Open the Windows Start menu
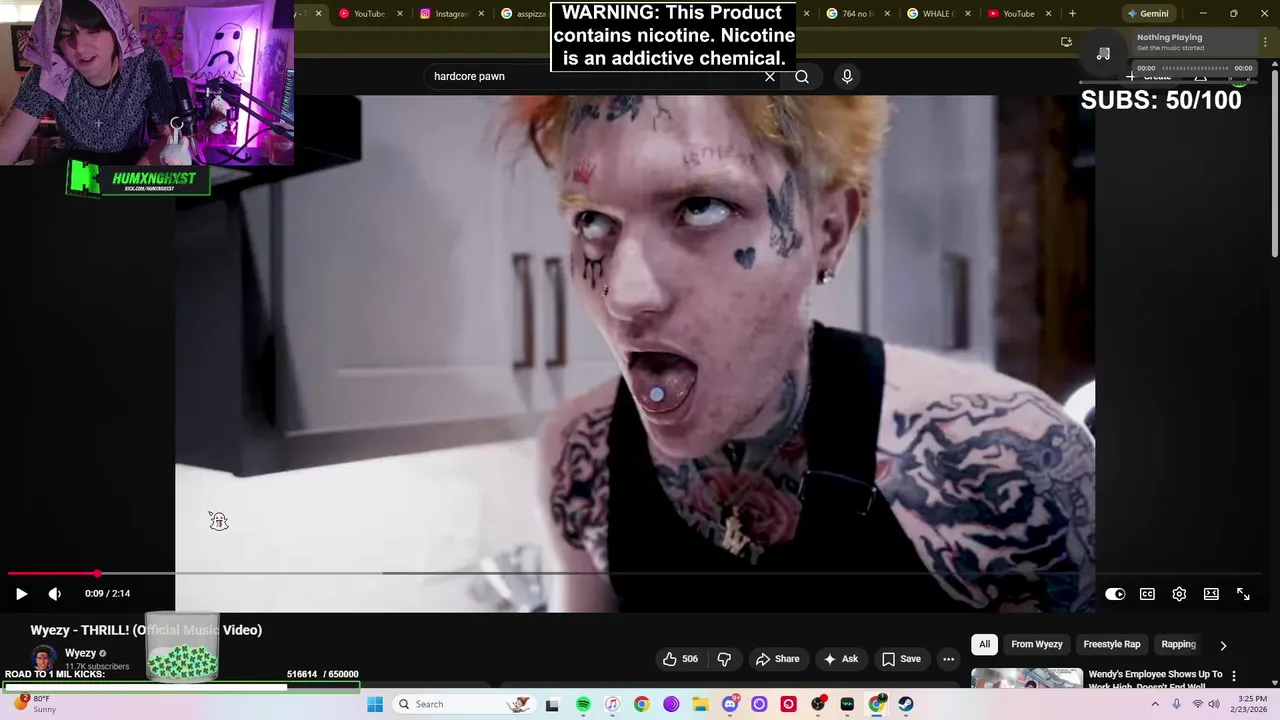1280x720 pixels. point(375,704)
